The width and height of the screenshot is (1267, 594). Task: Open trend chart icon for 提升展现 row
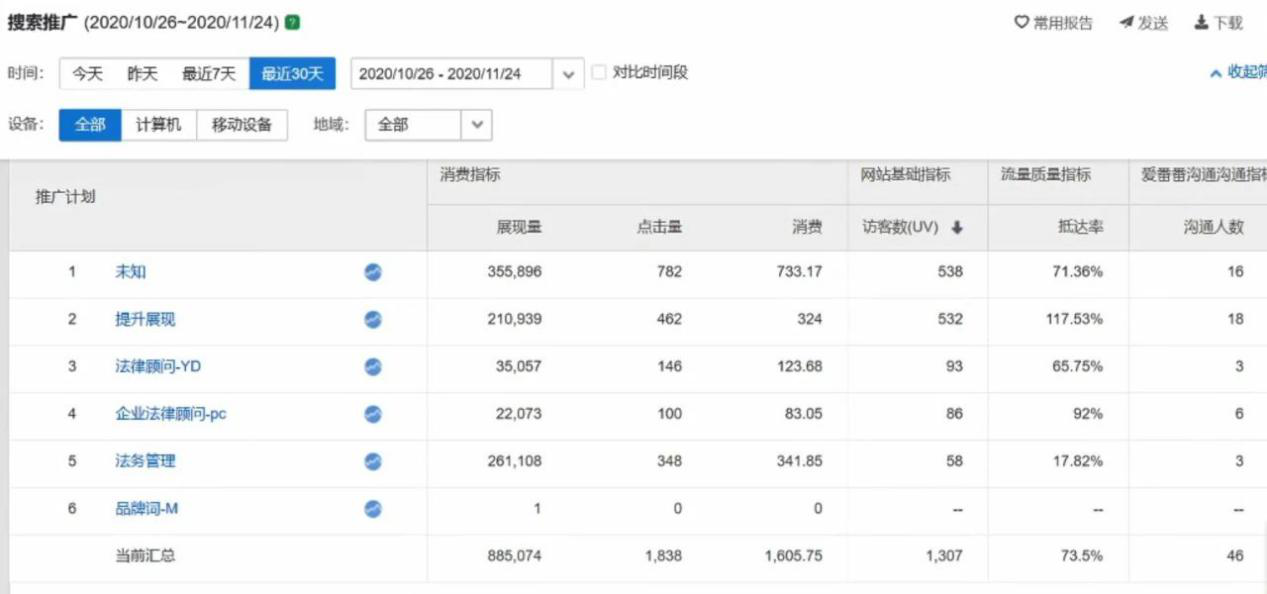[x=373, y=319]
